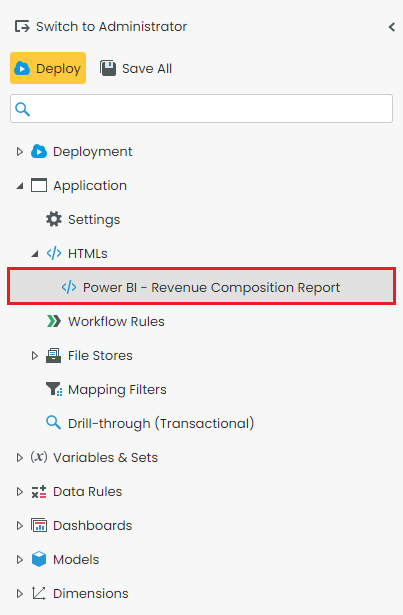403x615 pixels.
Task: Open the Drill-through (Transactional) item
Action: coord(161,423)
